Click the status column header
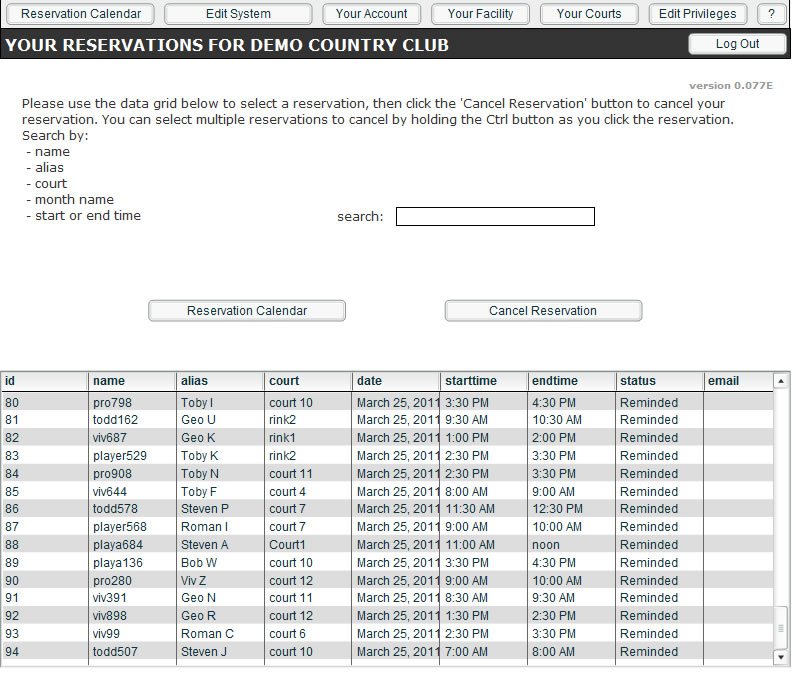 659,381
